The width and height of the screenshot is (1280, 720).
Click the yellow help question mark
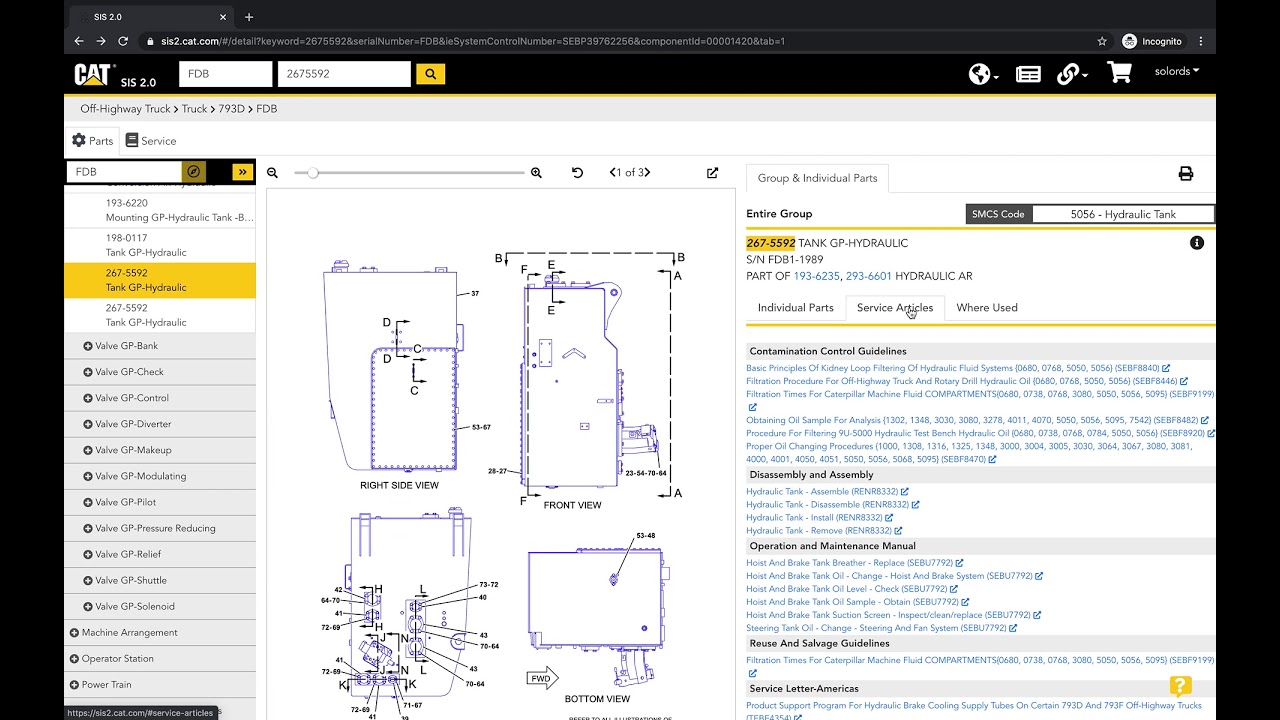(1181, 686)
